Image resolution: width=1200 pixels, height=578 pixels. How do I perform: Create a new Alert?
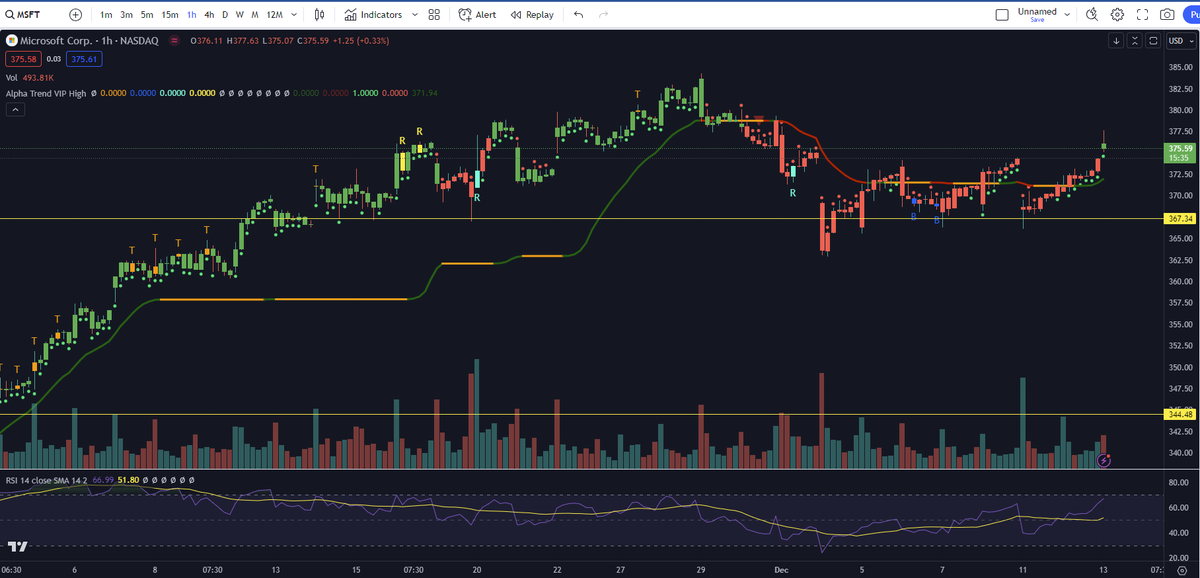[478, 15]
